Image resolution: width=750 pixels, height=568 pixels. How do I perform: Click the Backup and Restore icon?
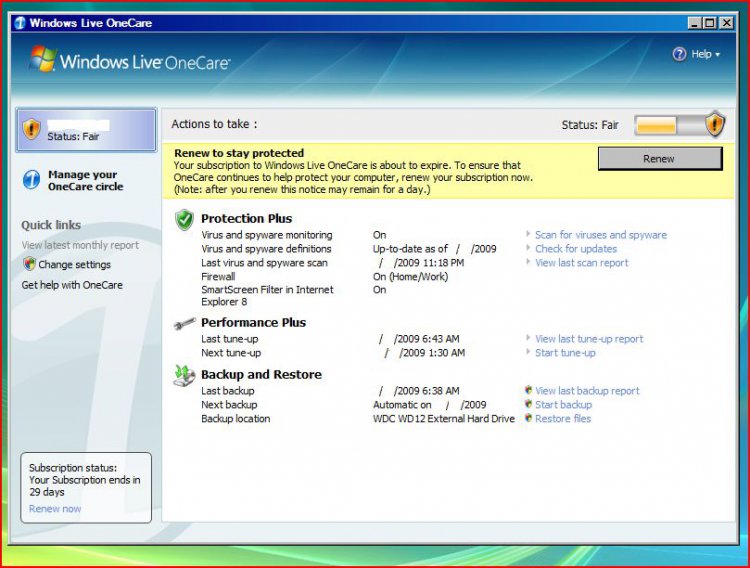pos(184,376)
